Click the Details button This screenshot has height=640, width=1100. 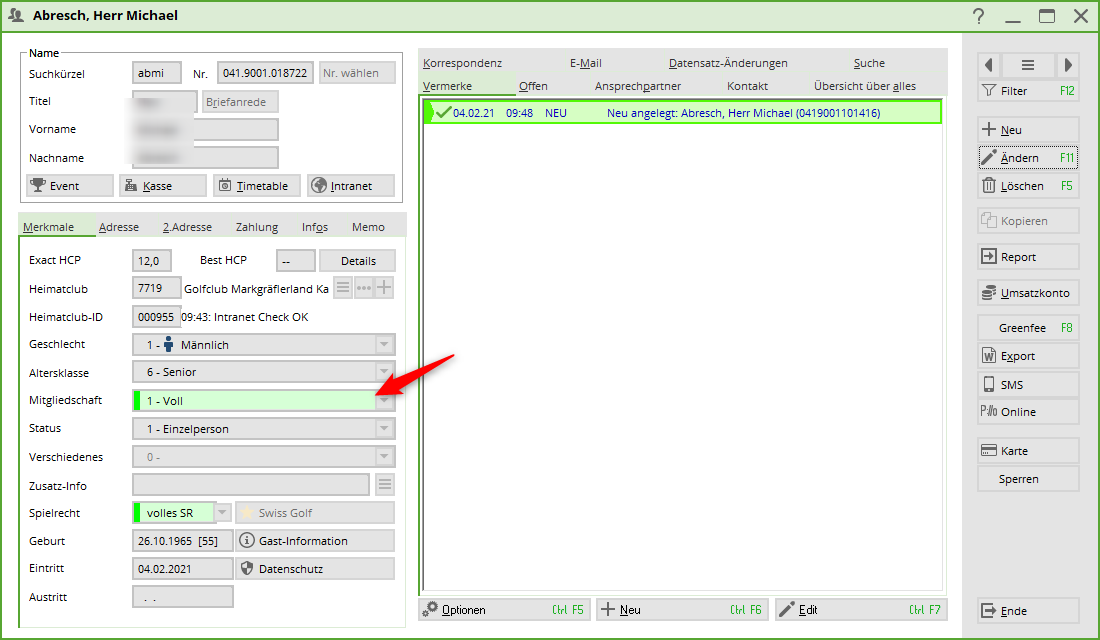[x=358, y=261]
